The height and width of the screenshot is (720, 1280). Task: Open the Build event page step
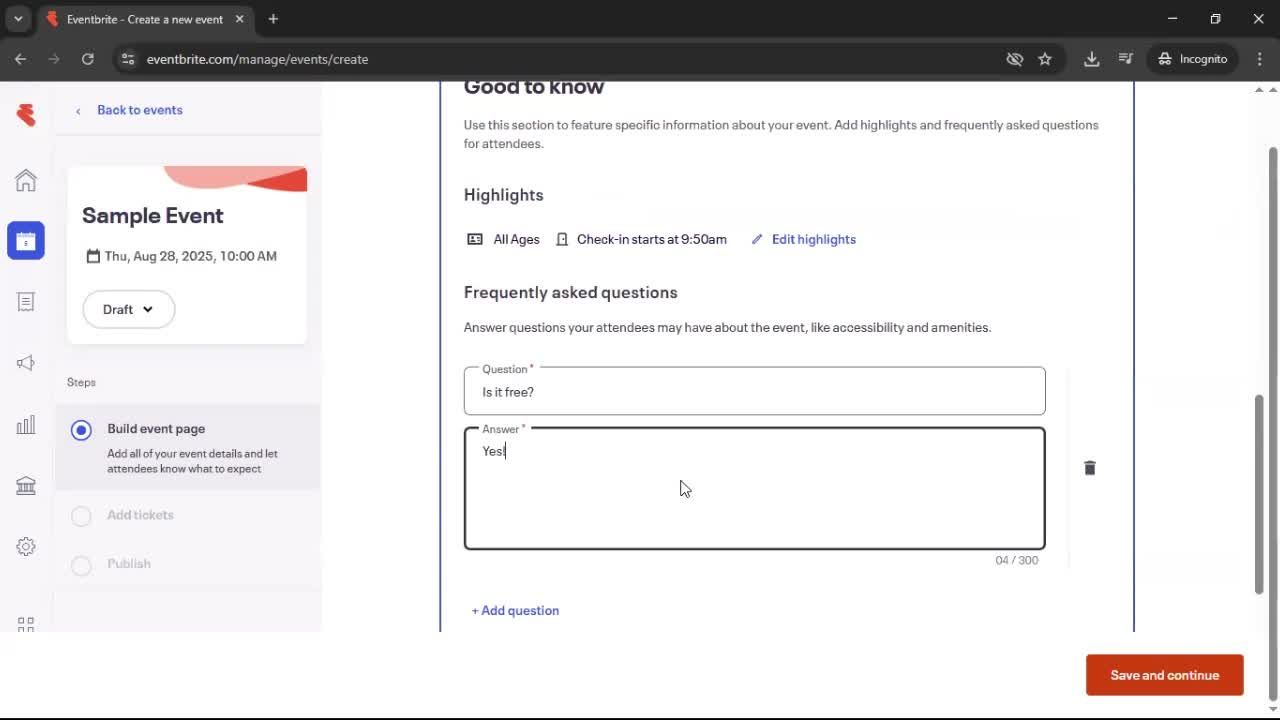tap(187, 447)
